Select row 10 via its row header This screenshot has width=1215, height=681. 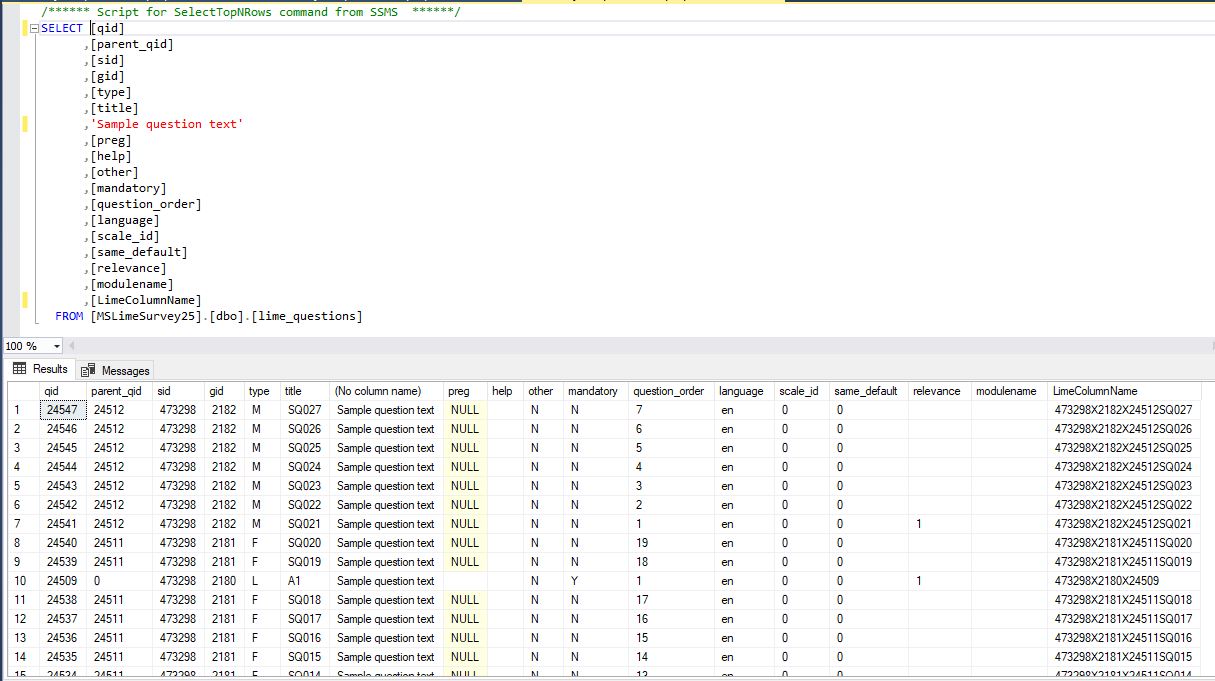[x=20, y=581]
